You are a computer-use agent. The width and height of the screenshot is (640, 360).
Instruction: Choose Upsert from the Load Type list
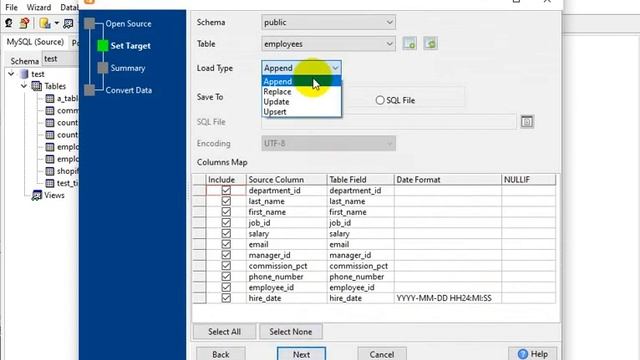(x=301, y=112)
